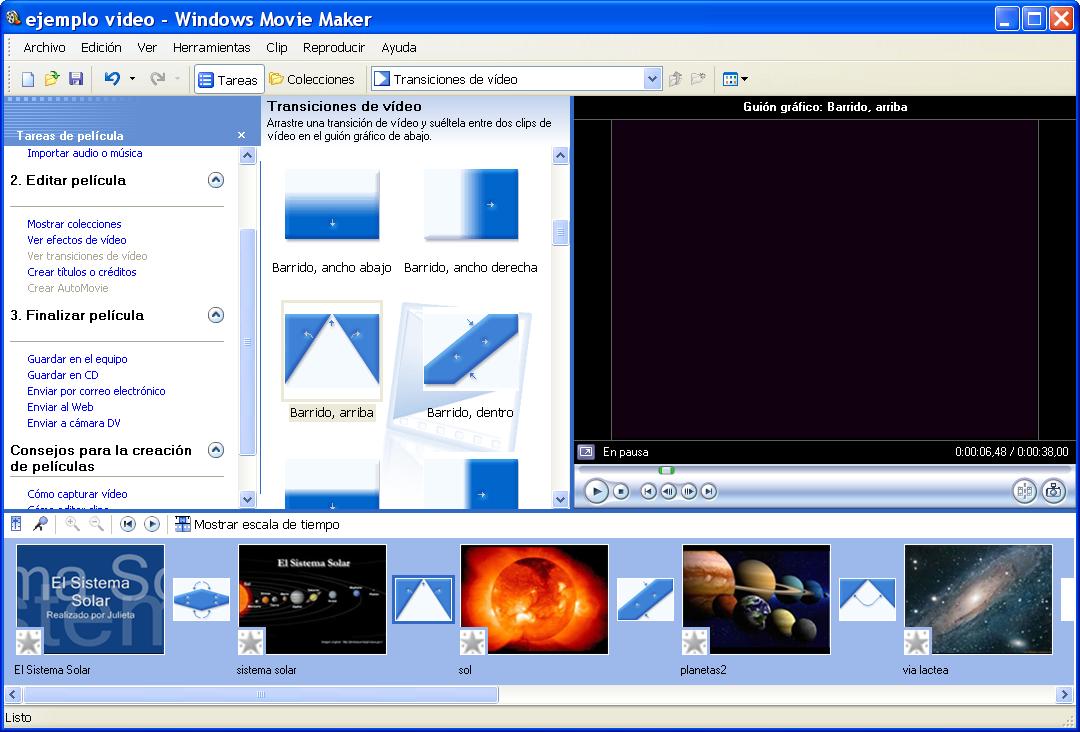Select the Barrido, ancho derecha transition

point(470,206)
